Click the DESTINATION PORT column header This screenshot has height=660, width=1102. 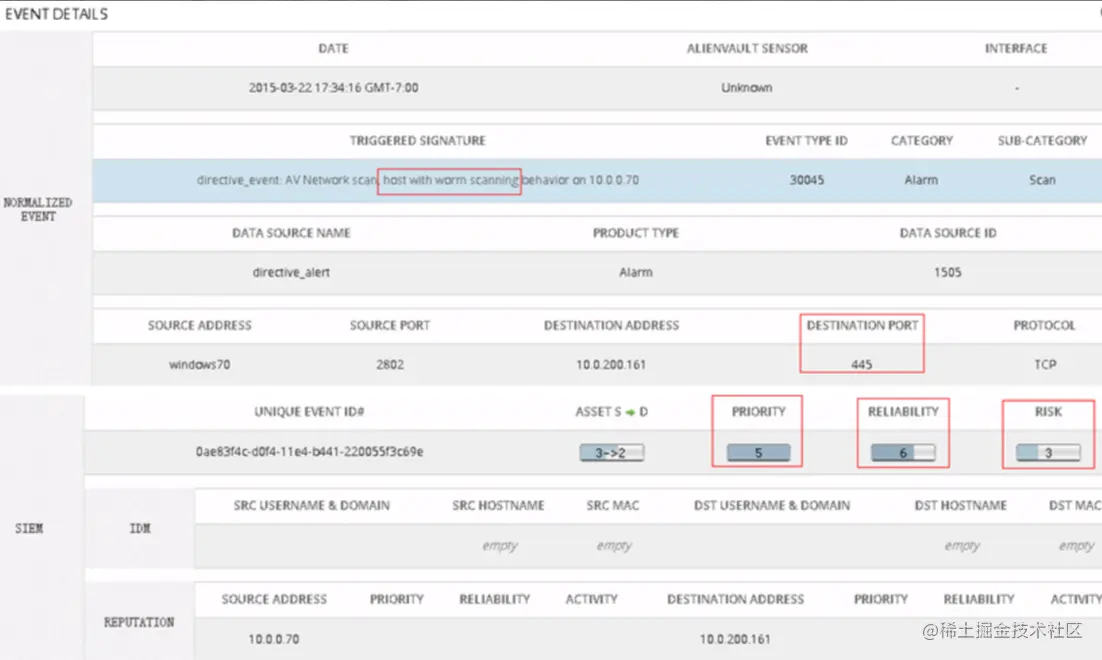(862, 325)
